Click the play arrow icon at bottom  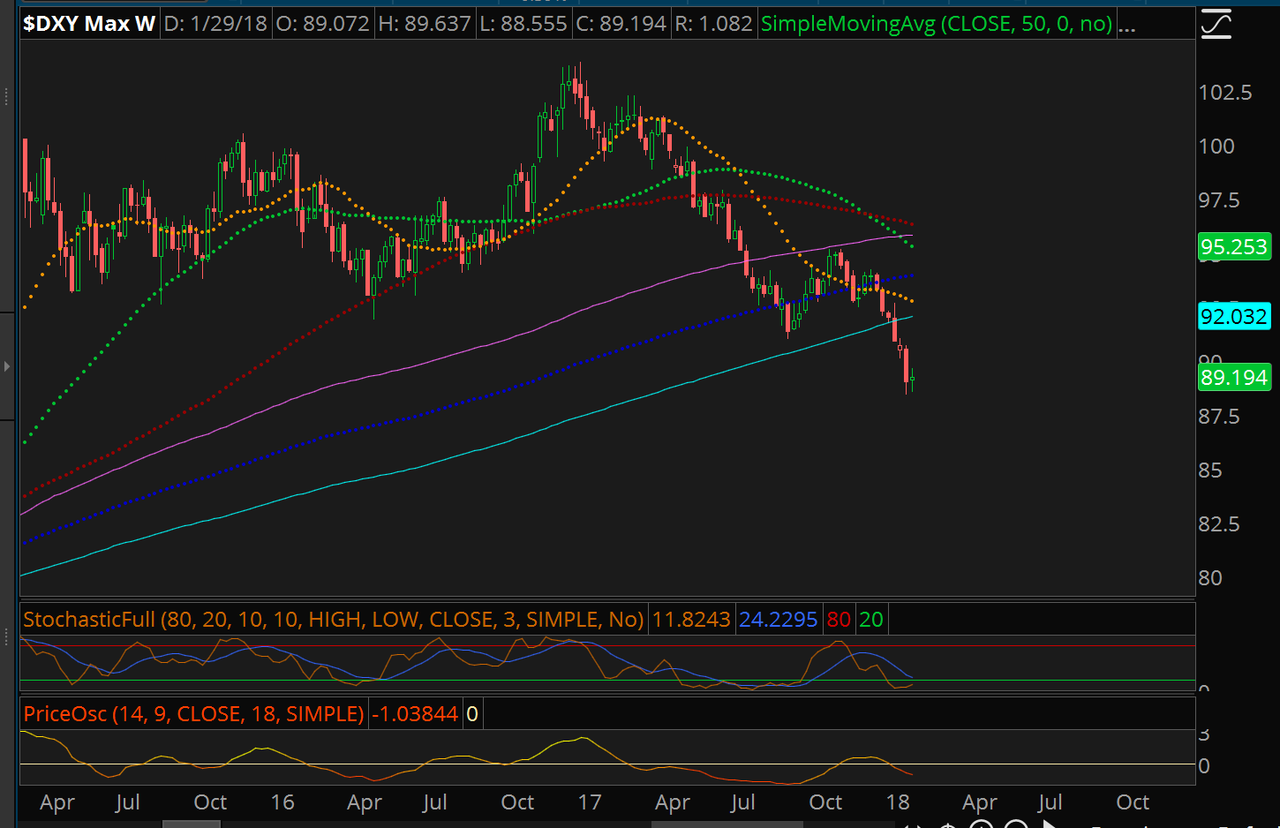coord(1050,823)
